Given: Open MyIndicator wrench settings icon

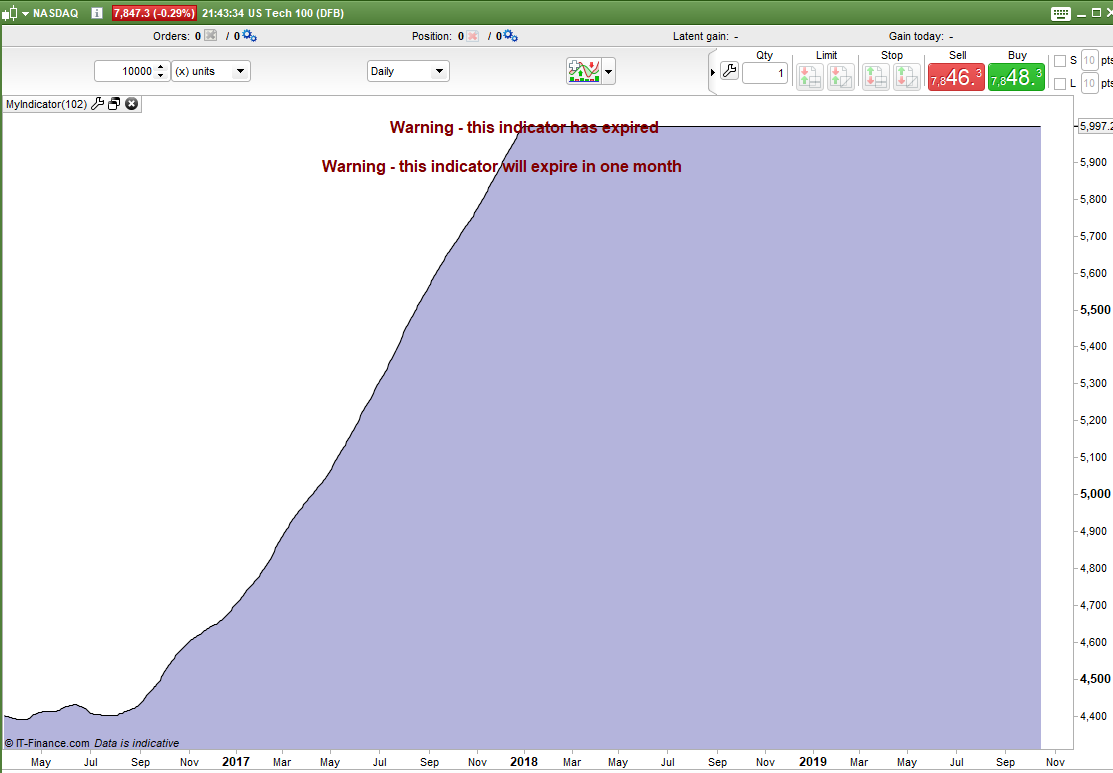Looking at the screenshot, I should [98, 104].
